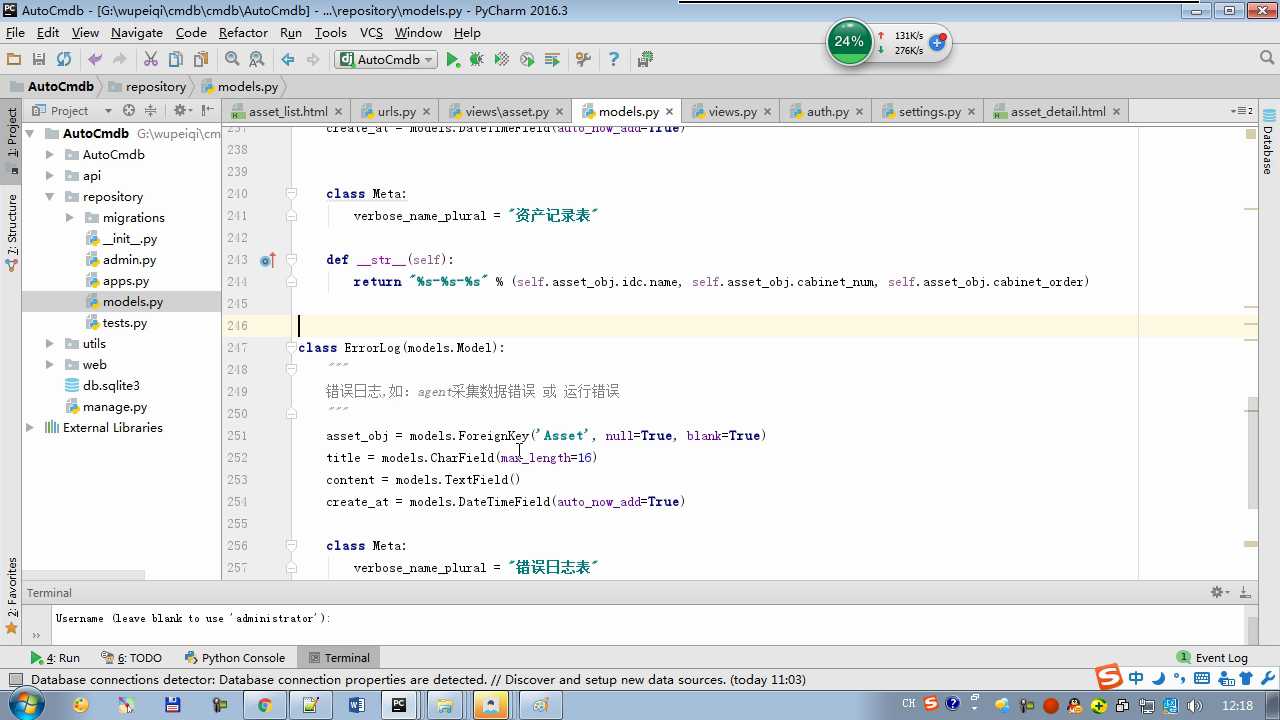Viewport: 1280px width, 720px height.
Task: Click the editor vertical scrollbar thumb
Action: click(1252, 453)
